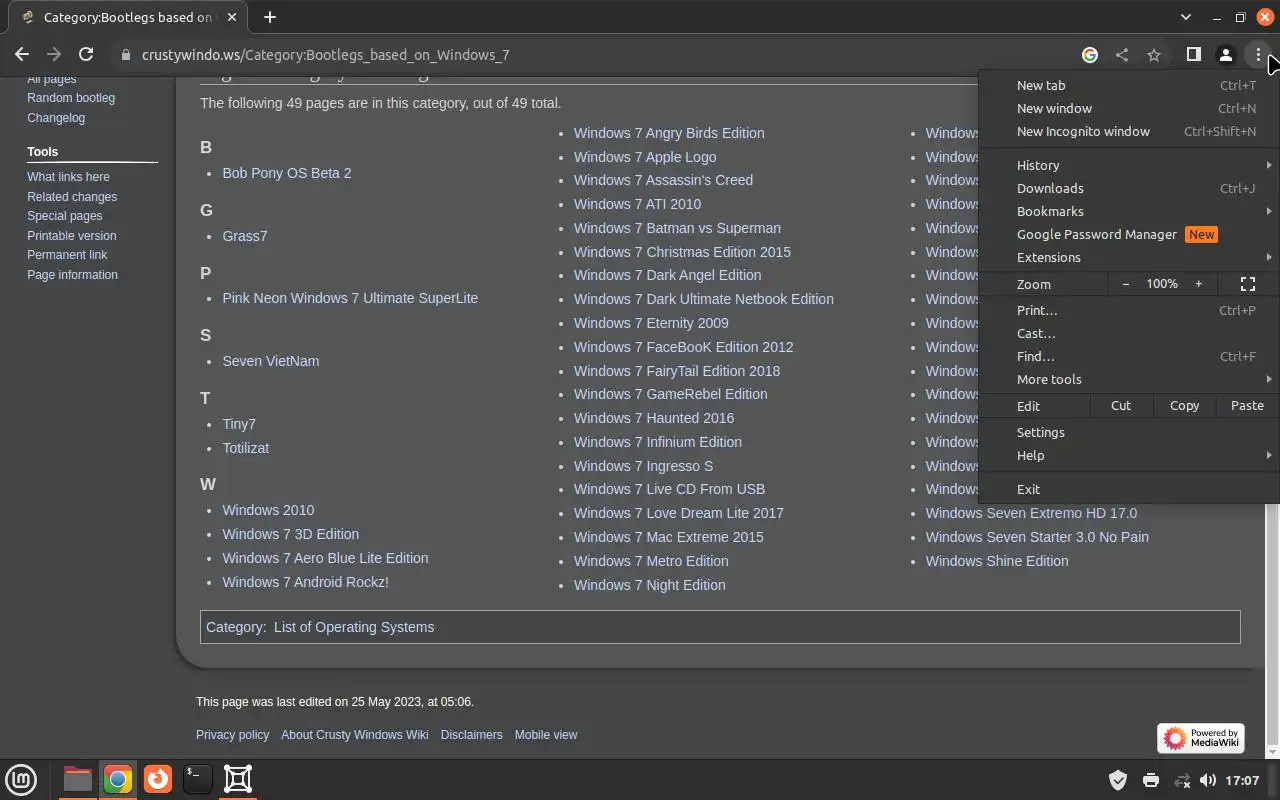
Task: Open the Linux Mint start menu
Action: (x=21, y=779)
